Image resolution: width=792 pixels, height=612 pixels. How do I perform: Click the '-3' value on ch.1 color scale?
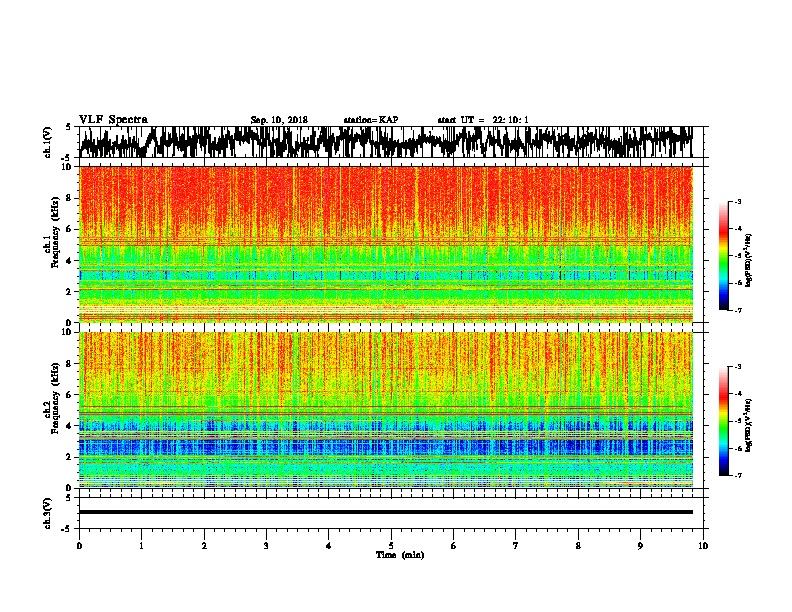[737, 201]
